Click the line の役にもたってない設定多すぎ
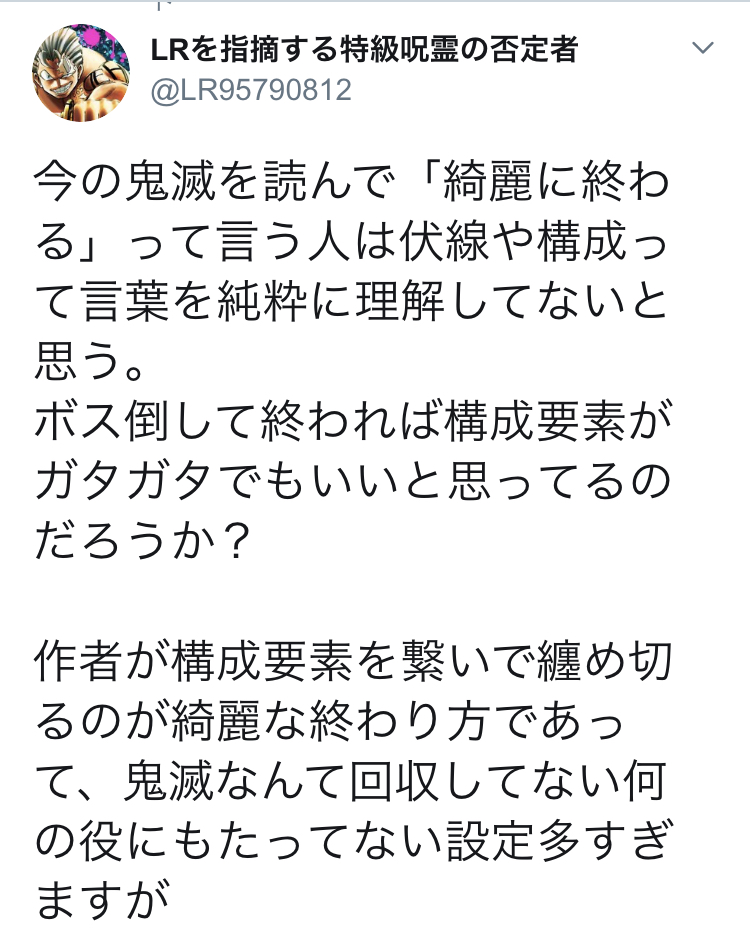 coord(353,840)
